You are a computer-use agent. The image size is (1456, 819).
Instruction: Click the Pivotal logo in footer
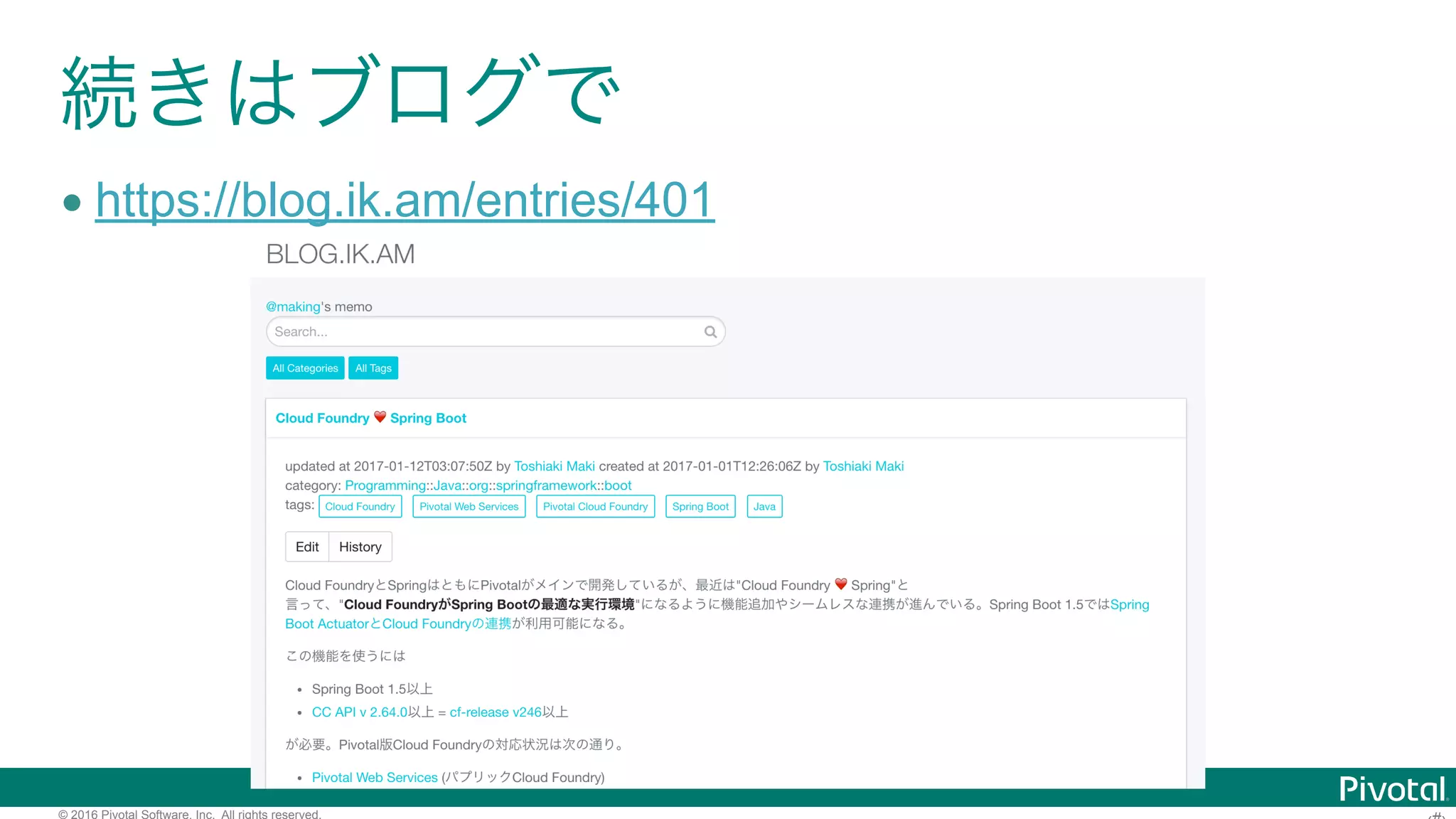[x=1393, y=788]
